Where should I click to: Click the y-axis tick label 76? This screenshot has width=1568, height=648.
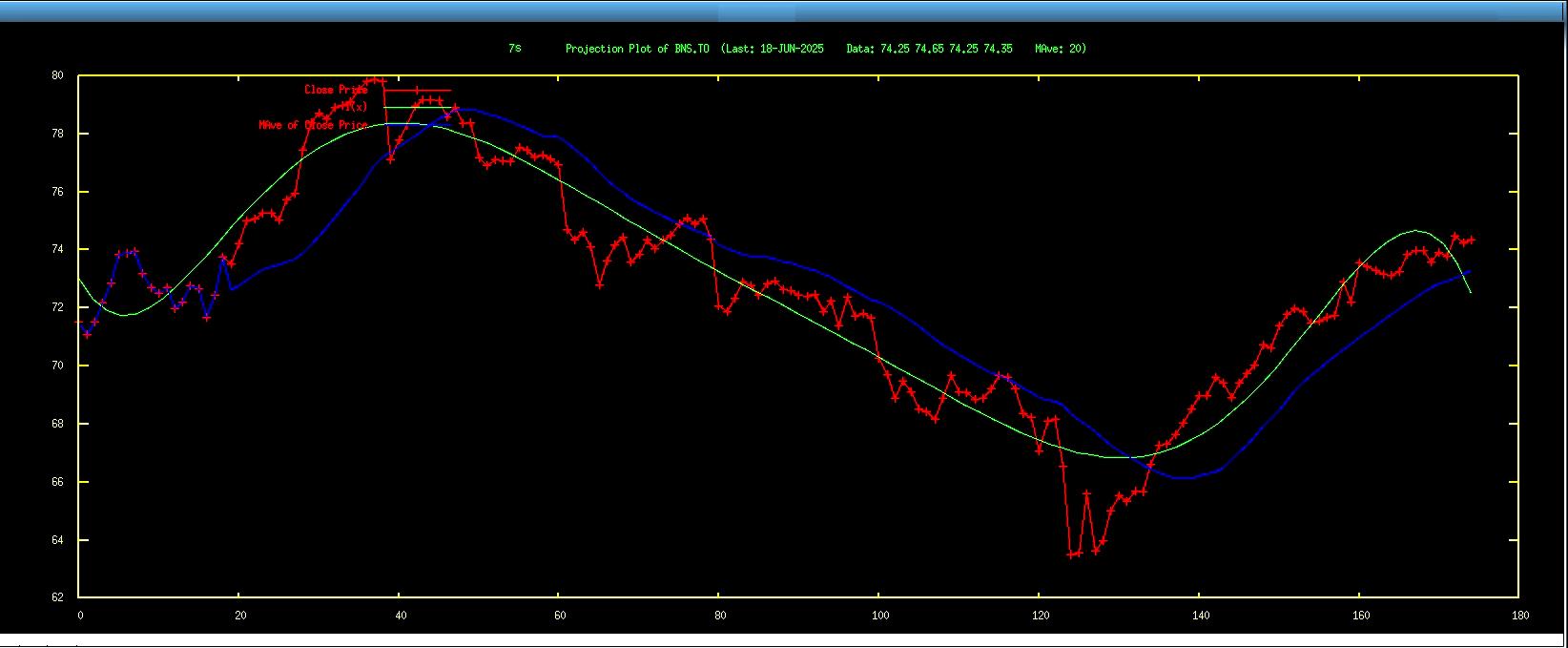pyautogui.click(x=58, y=192)
